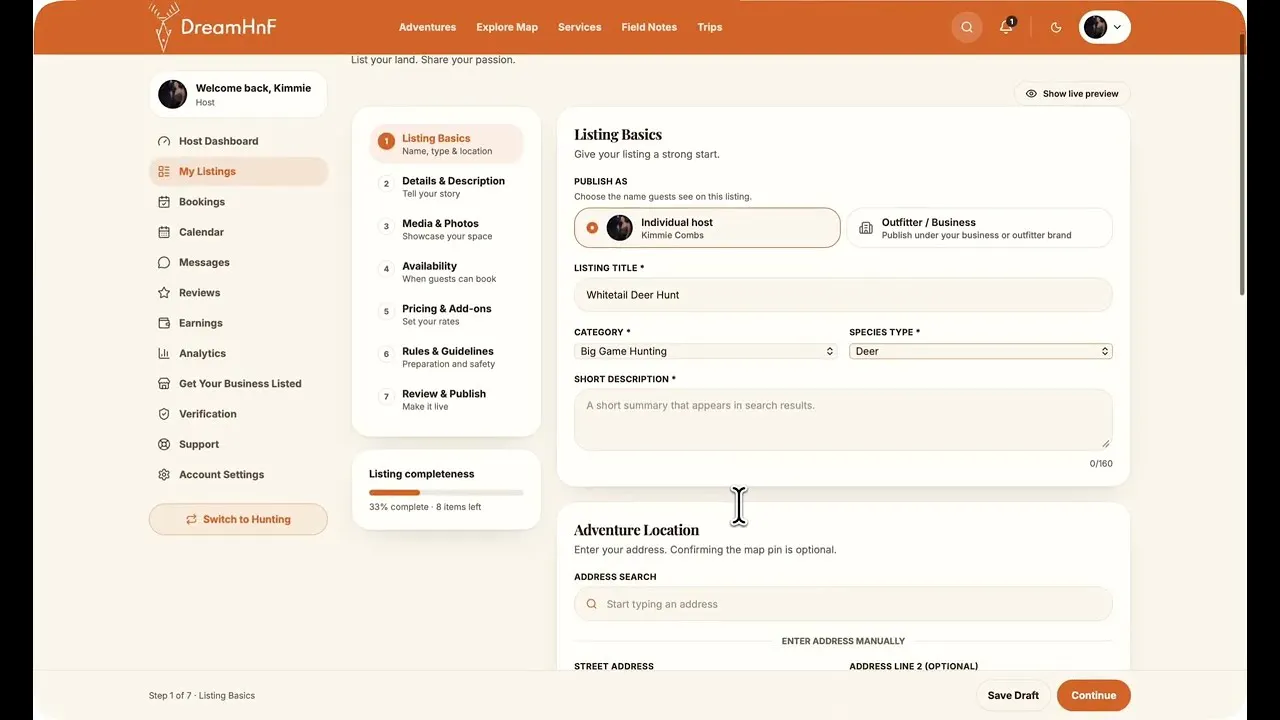Click the Get Your Business Listed storefront icon

click(164, 384)
